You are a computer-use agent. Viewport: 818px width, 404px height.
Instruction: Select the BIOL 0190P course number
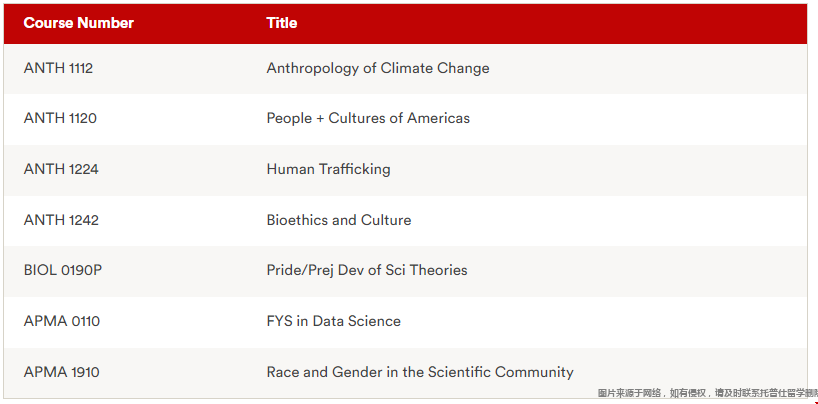[63, 270]
